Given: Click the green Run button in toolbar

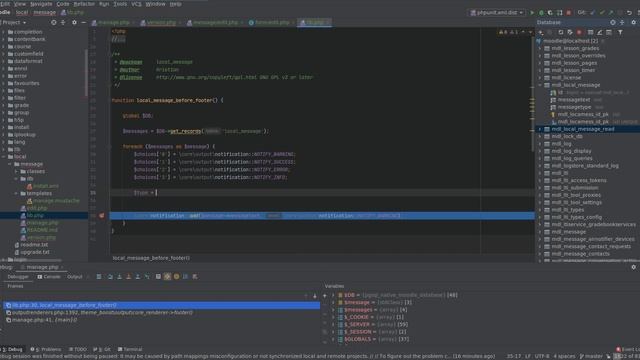Looking at the screenshot, I should 532,13.
